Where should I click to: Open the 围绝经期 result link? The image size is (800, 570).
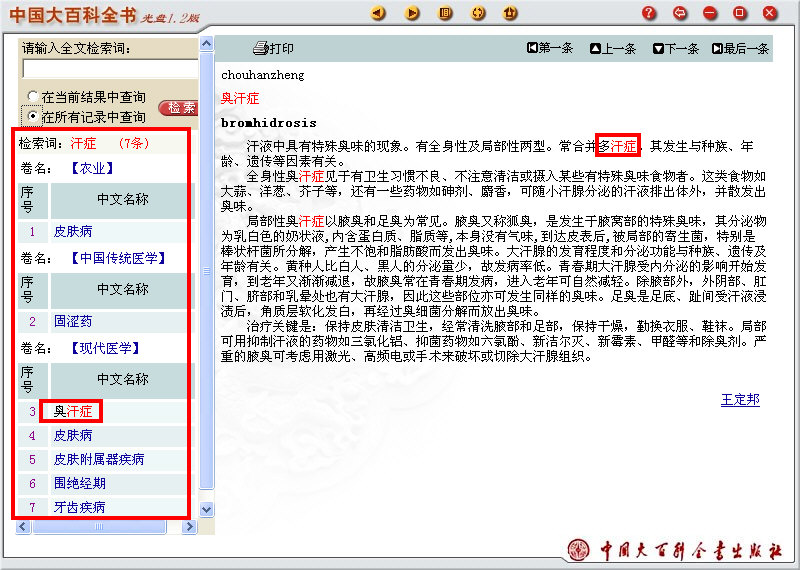point(79,483)
